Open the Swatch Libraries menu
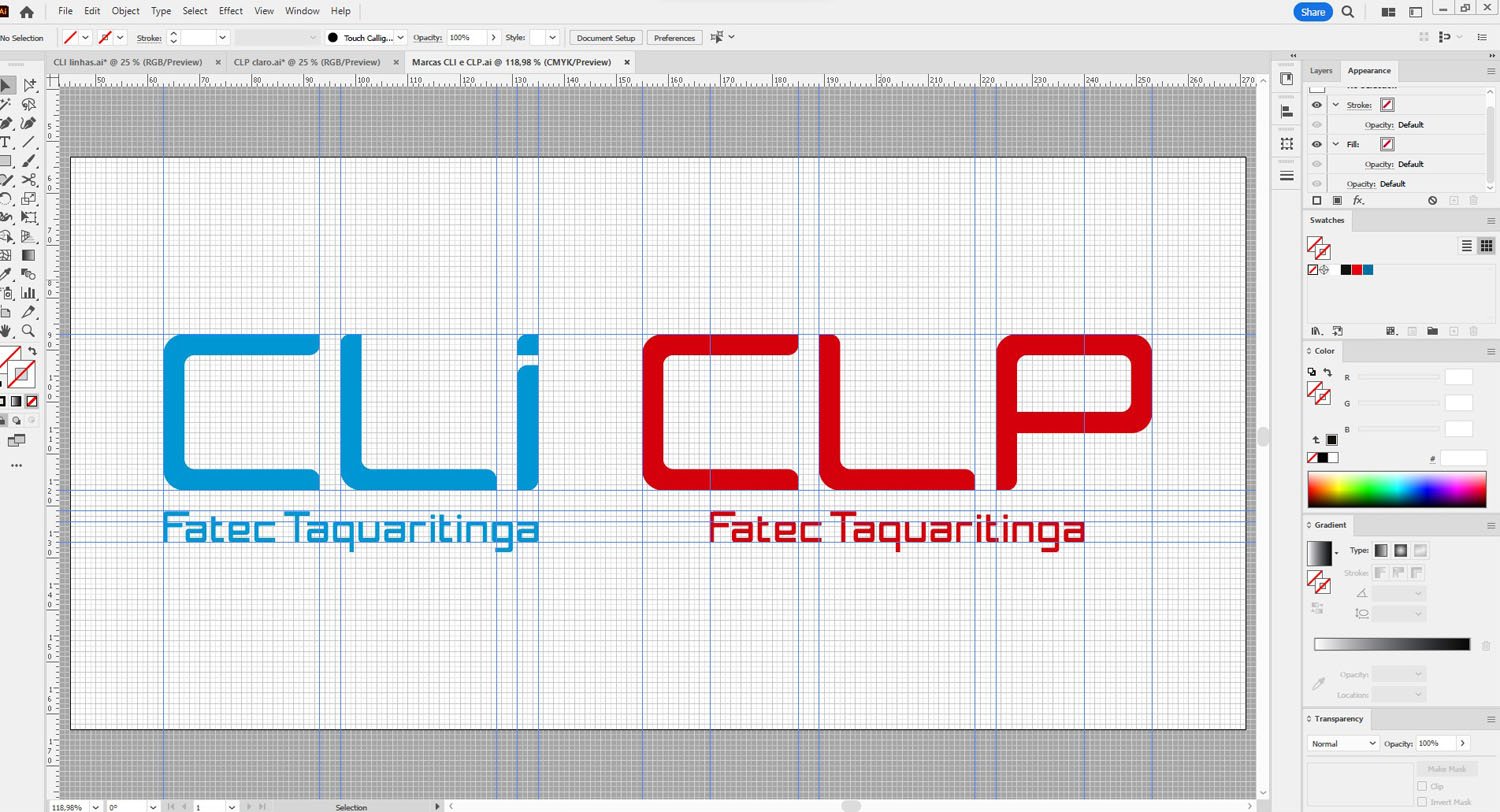Viewport: 1500px width, 812px height. tap(1317, 331)
